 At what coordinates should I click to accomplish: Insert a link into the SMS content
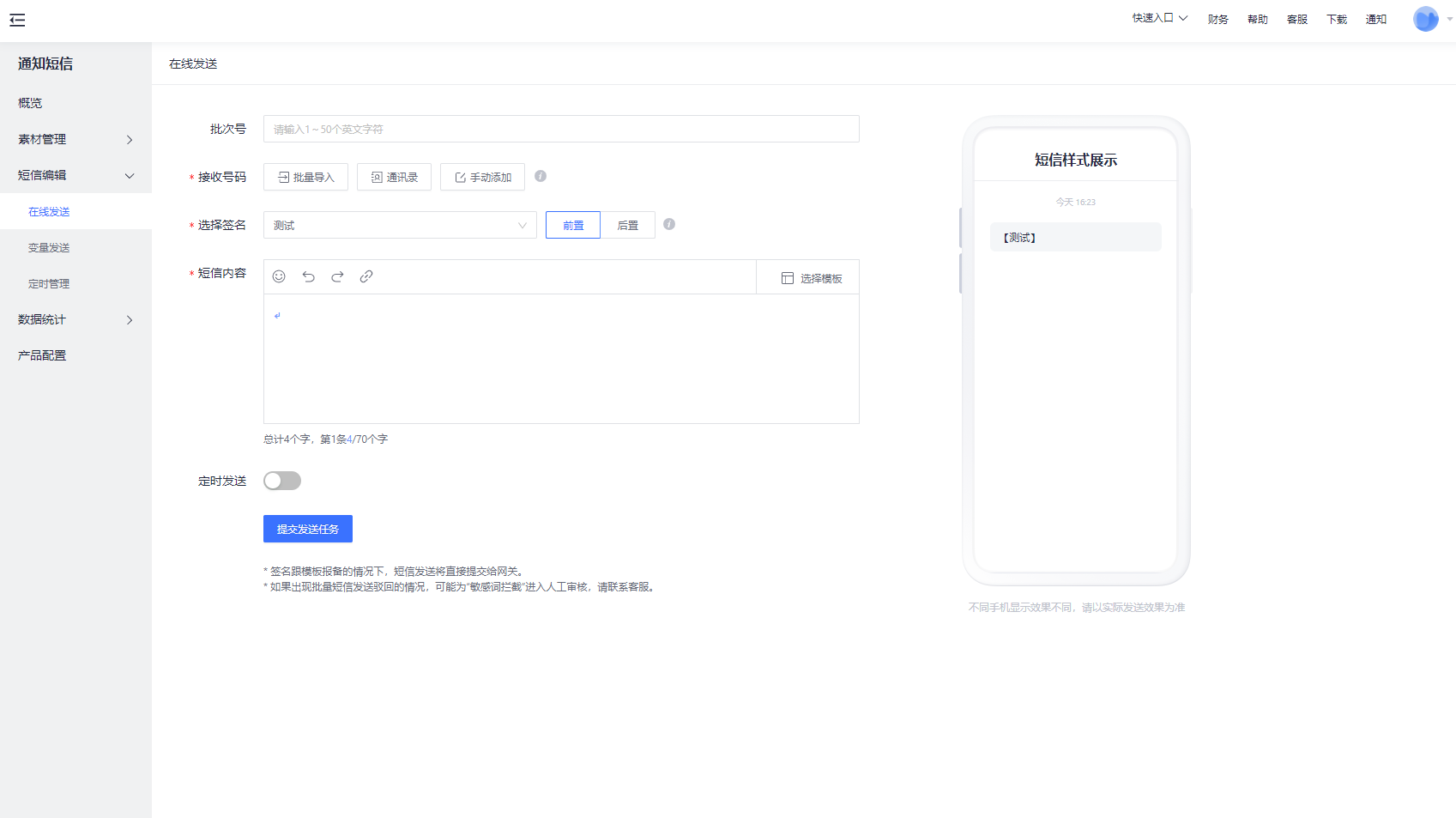tap(366, 276)
